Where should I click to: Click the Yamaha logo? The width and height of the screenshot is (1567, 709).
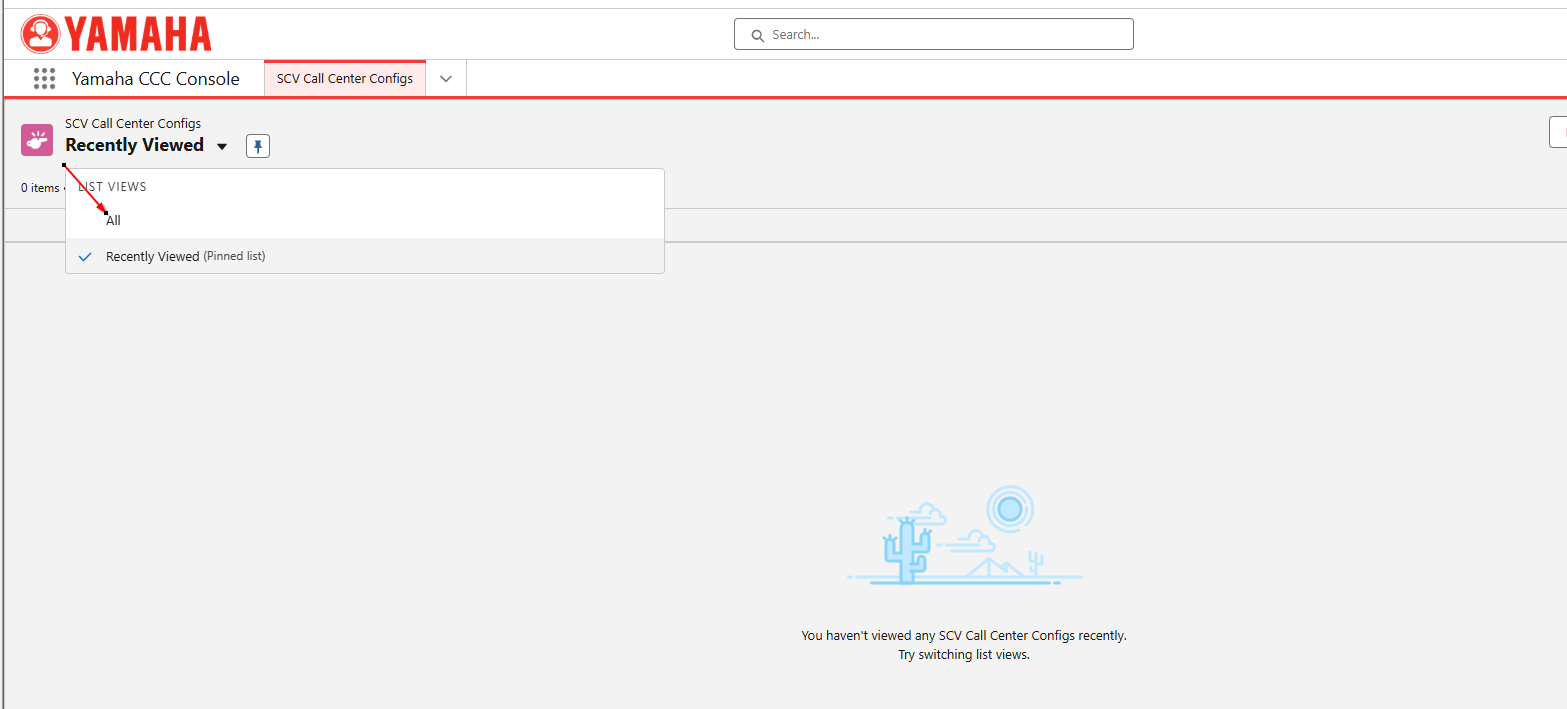pyautogui.click(x=116, y=34)
